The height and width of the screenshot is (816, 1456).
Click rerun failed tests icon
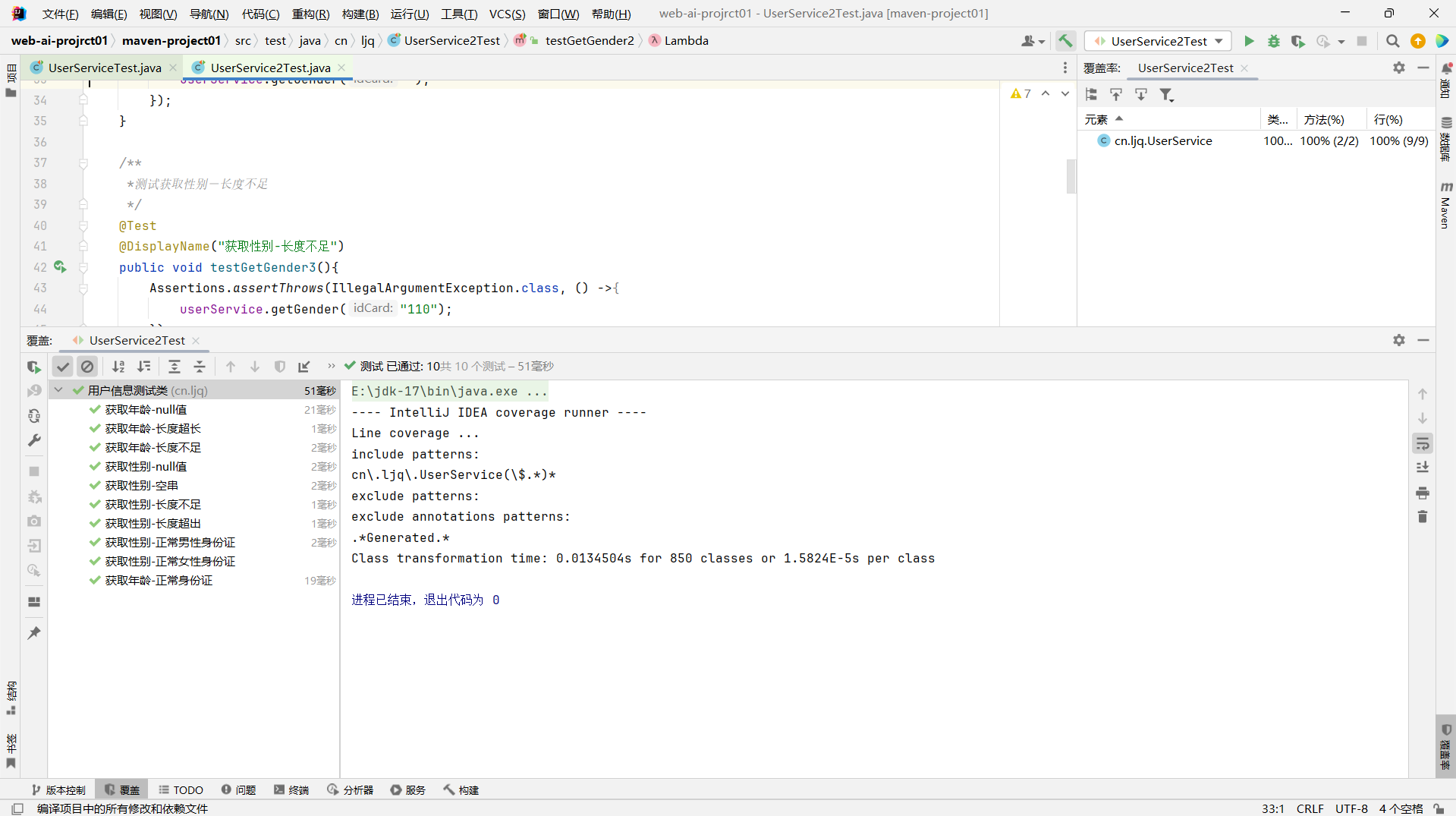coord(34,391)
